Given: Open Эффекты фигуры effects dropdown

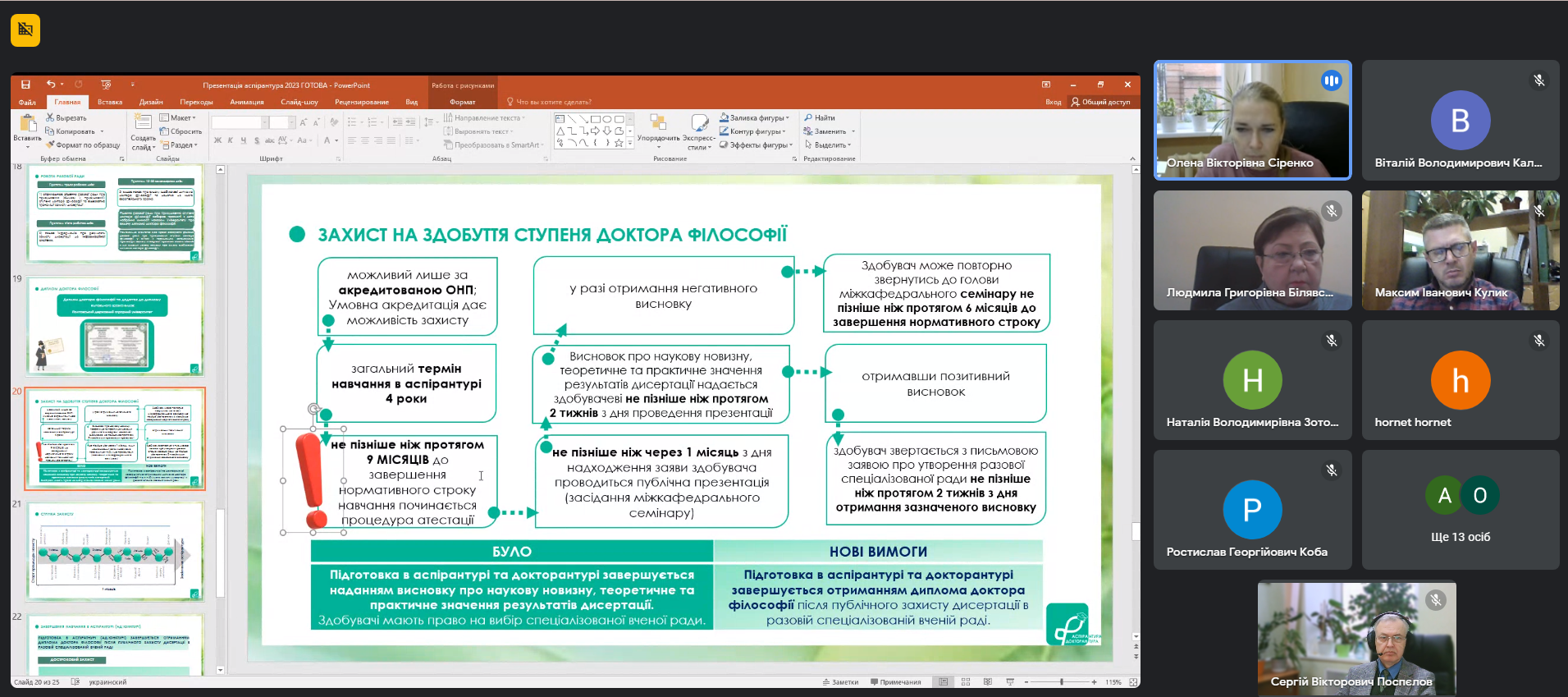Looking at the screenshot, I should click(756, 144).
